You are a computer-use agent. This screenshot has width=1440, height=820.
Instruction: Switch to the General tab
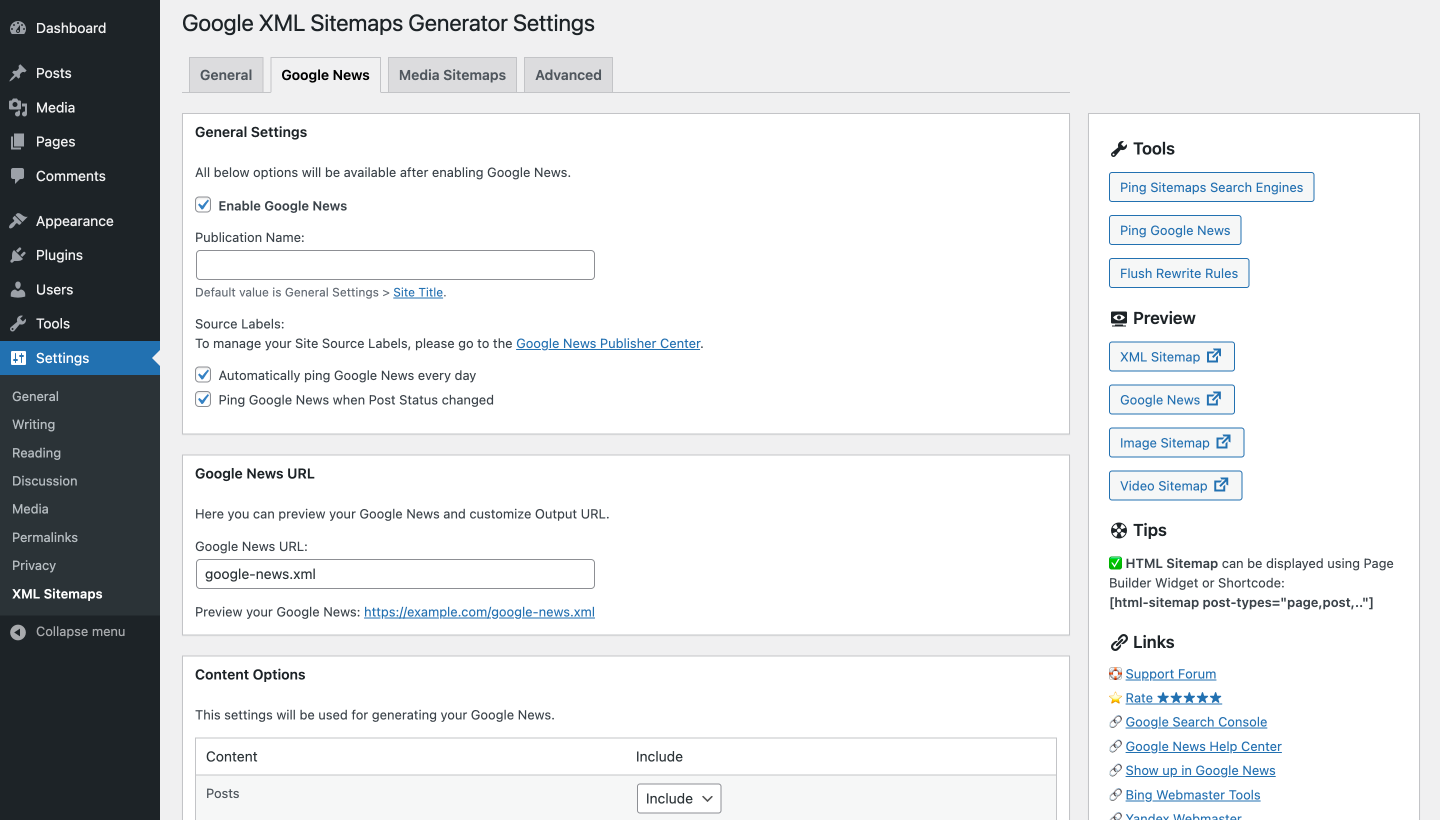226,75
